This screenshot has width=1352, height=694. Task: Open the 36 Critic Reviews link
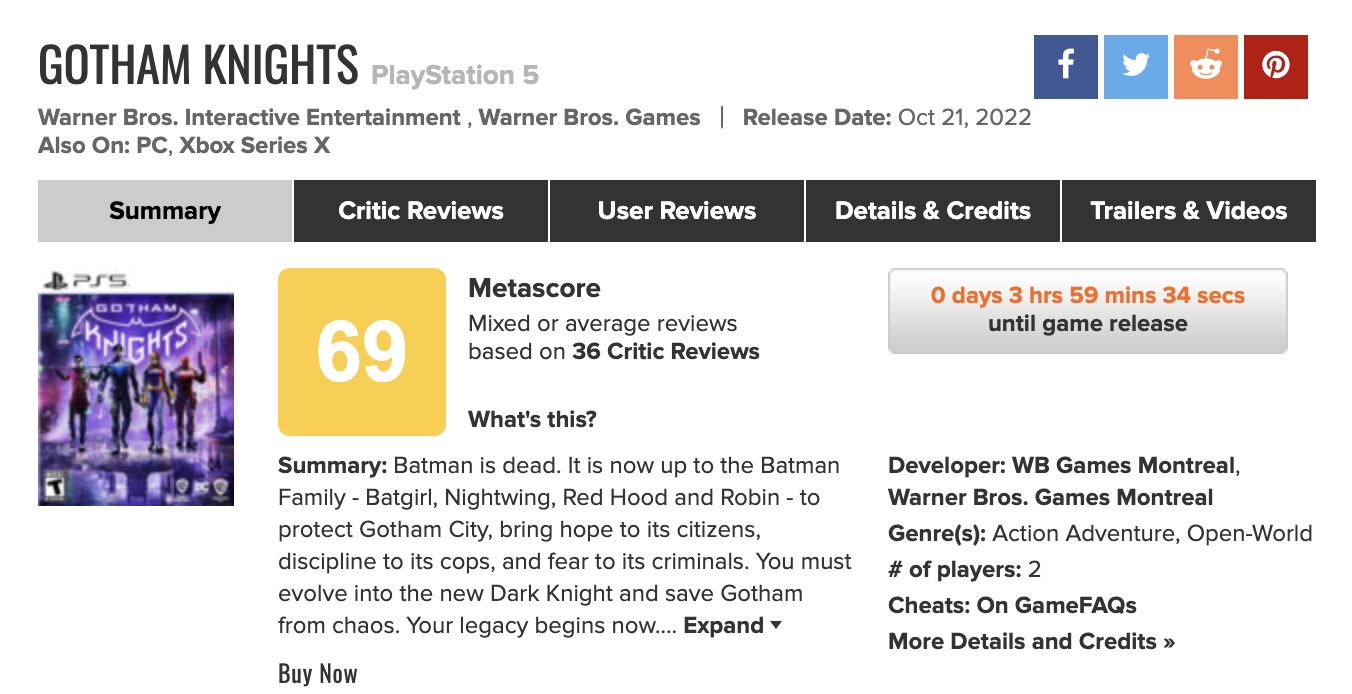pos(665,352)
